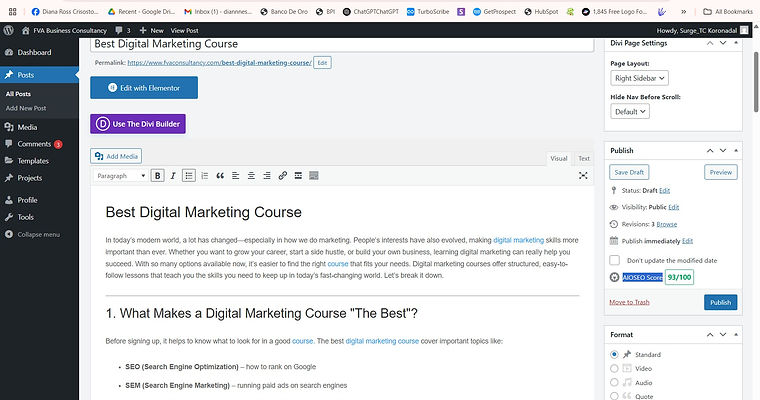
Task: Open the Paragraph format dropdown
Action: [x=120, y=176]
